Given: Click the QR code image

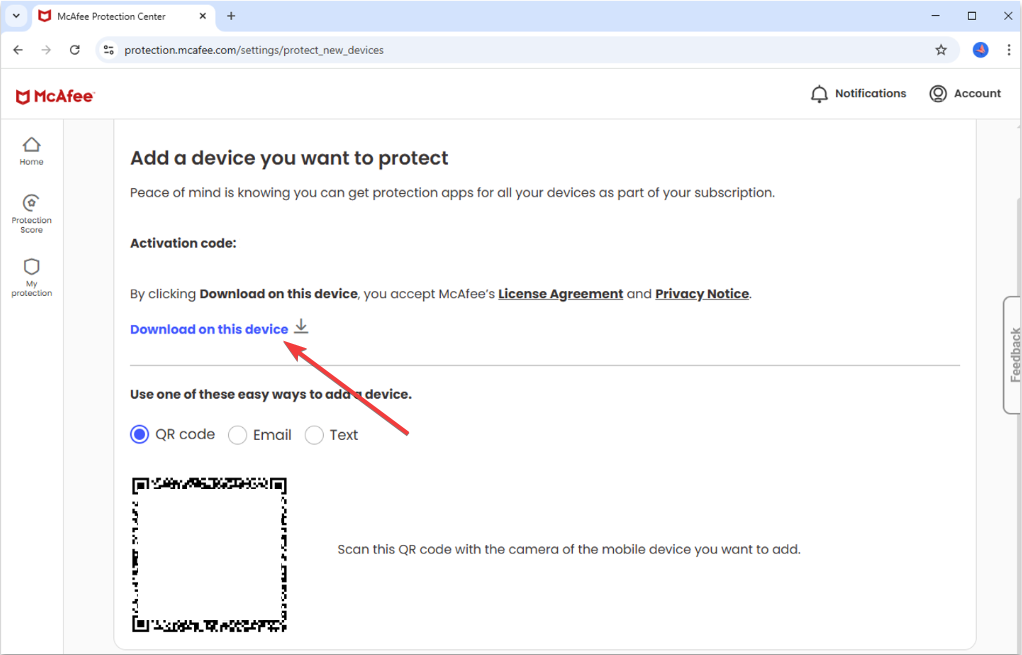Looking at the screenshot, I should (209, 555).
